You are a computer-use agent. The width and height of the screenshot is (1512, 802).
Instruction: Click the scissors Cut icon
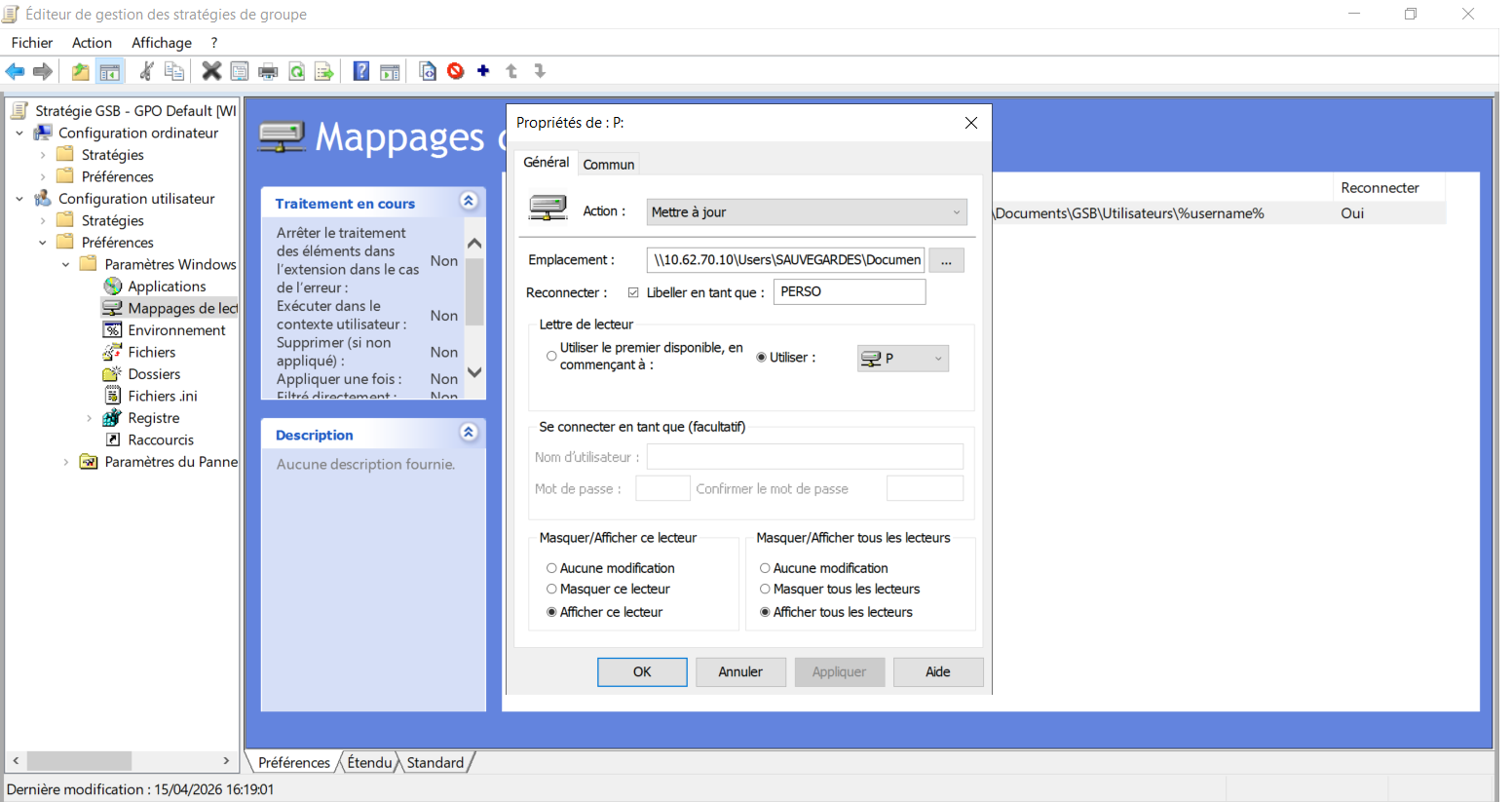coord(146,71)
